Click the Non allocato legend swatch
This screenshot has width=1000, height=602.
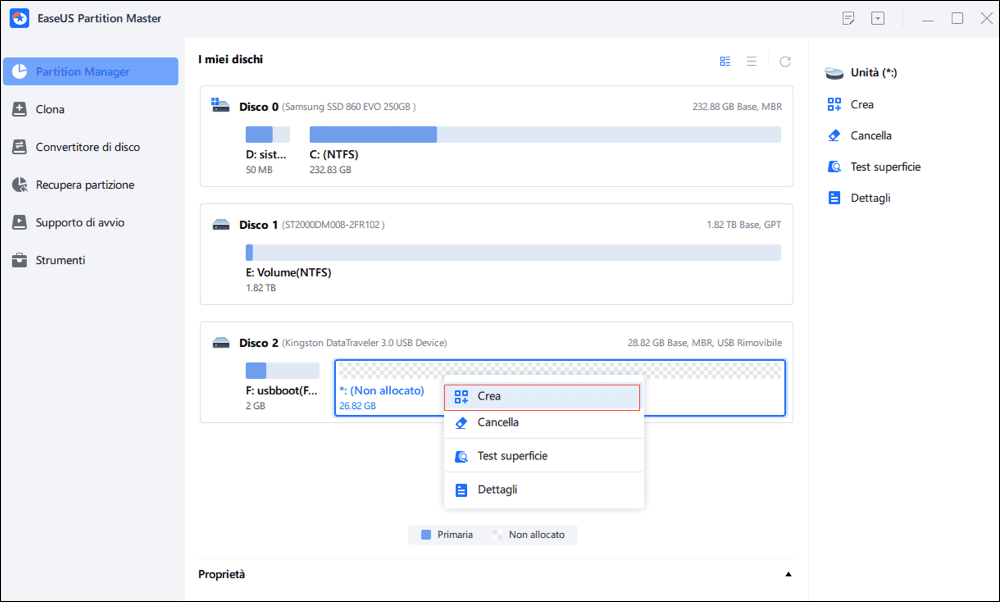pos(497,534)
